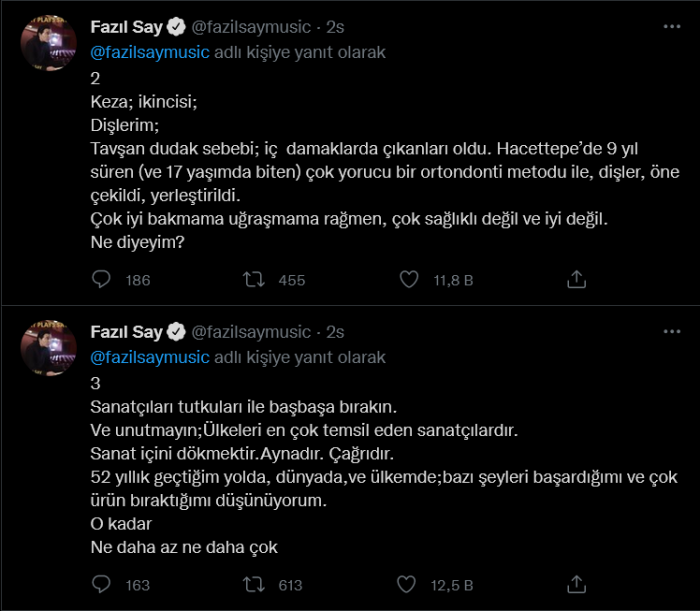Click Fazıl Say display name in second tweet

point(126,331)
